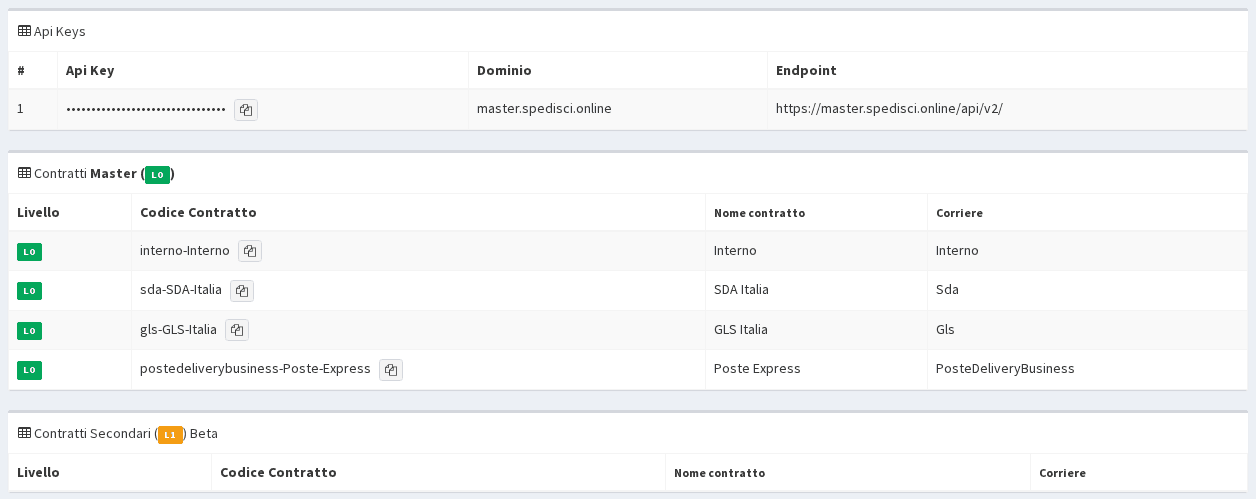Copy the interno-Interno contract code

[x=250, y=251]
